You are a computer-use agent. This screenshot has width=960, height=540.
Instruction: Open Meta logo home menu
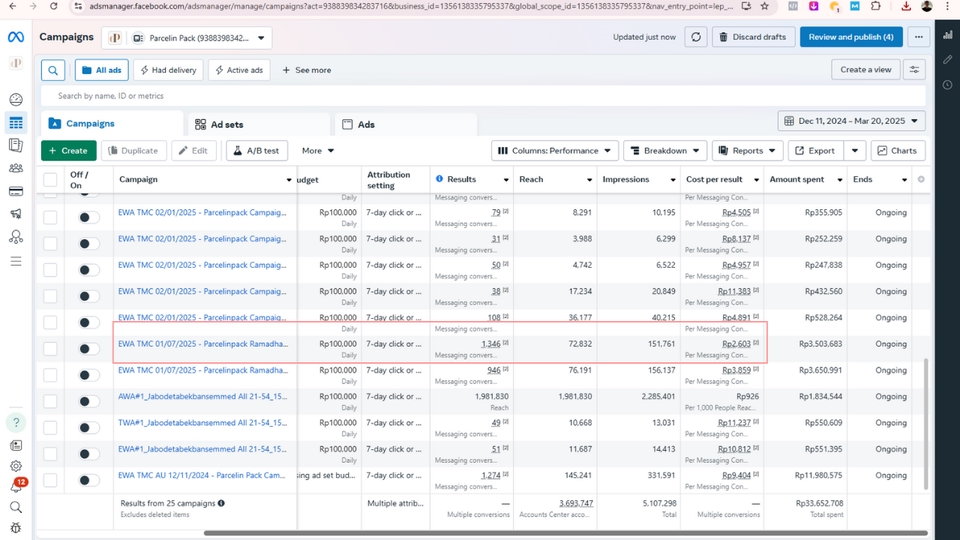16,37
